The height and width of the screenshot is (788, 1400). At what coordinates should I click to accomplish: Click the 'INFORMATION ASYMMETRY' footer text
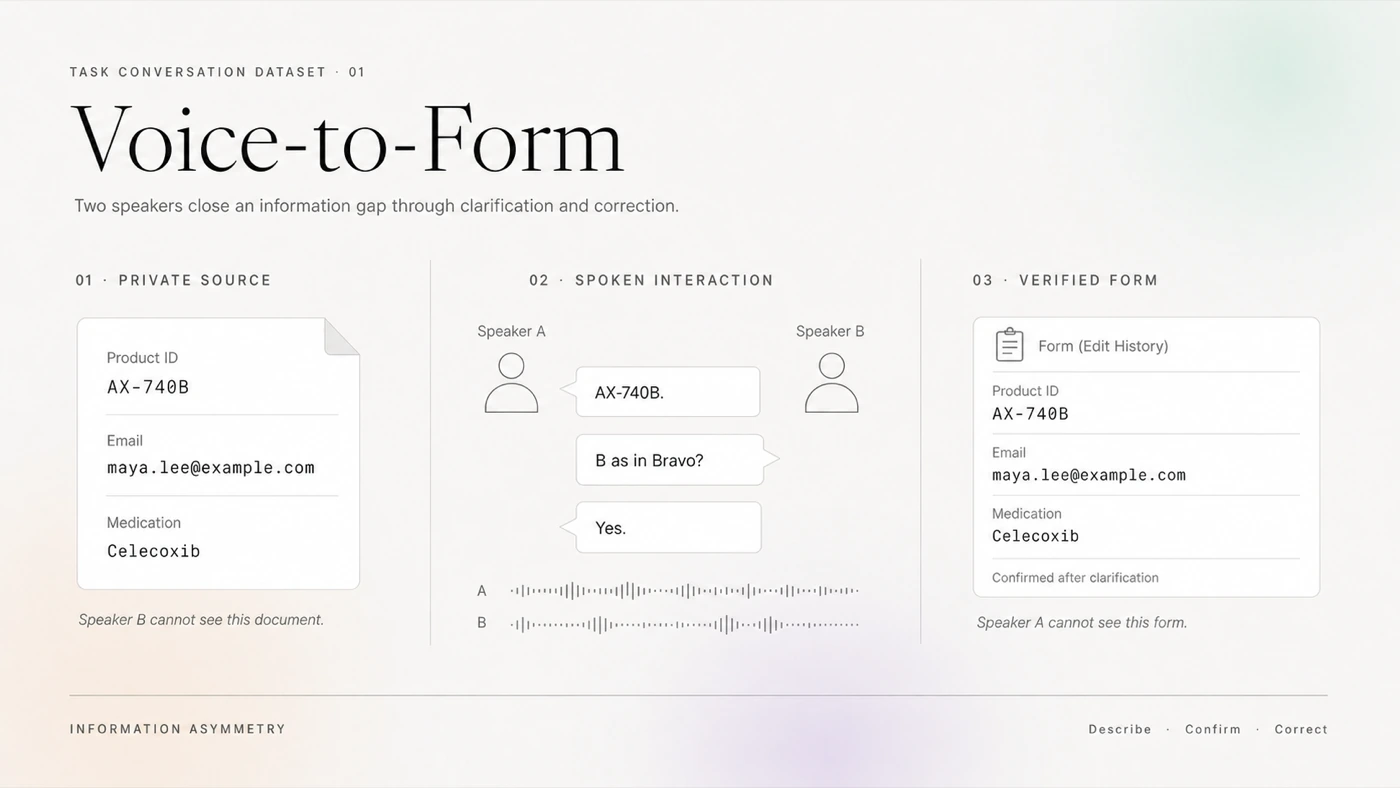point(178,729)
